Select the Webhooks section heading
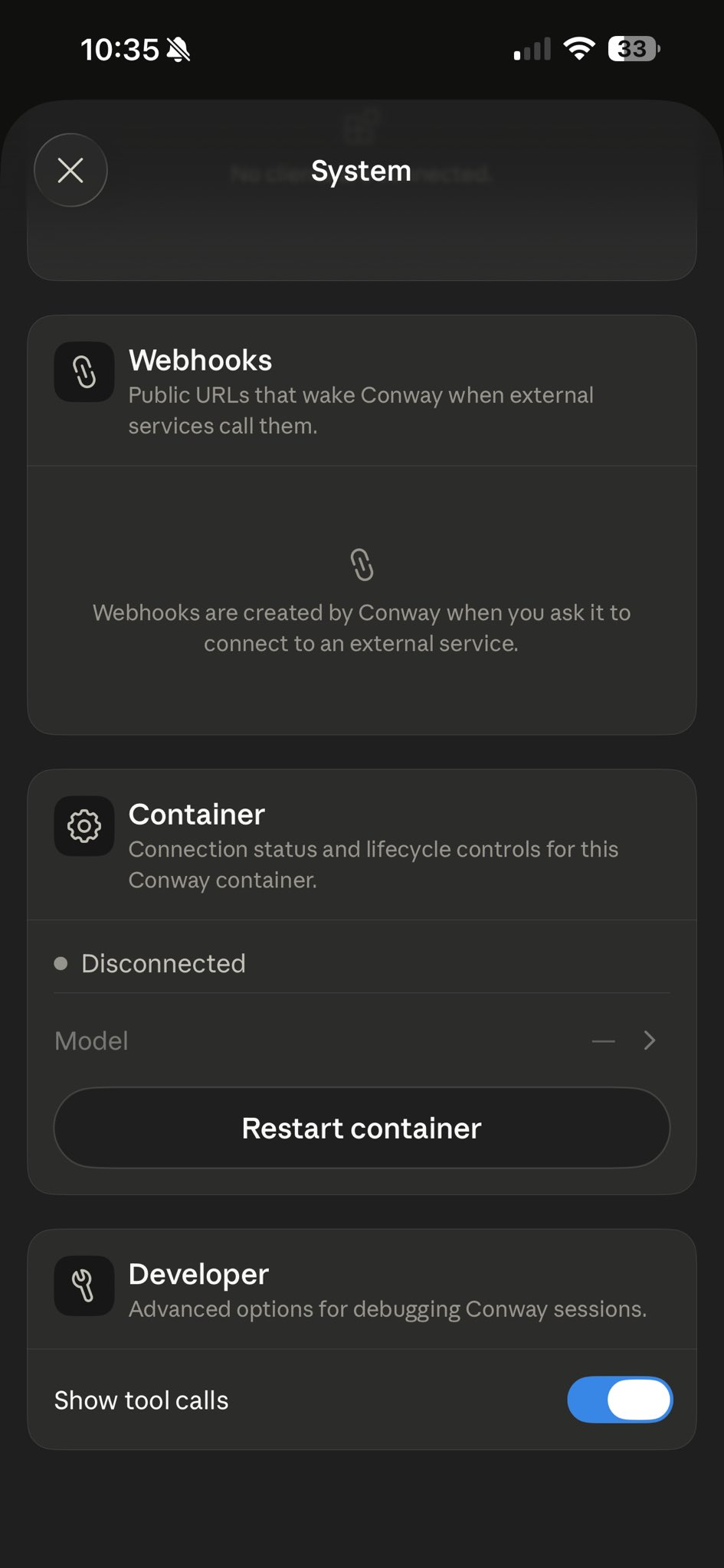The image size is (724, 1568). (200, 360)
